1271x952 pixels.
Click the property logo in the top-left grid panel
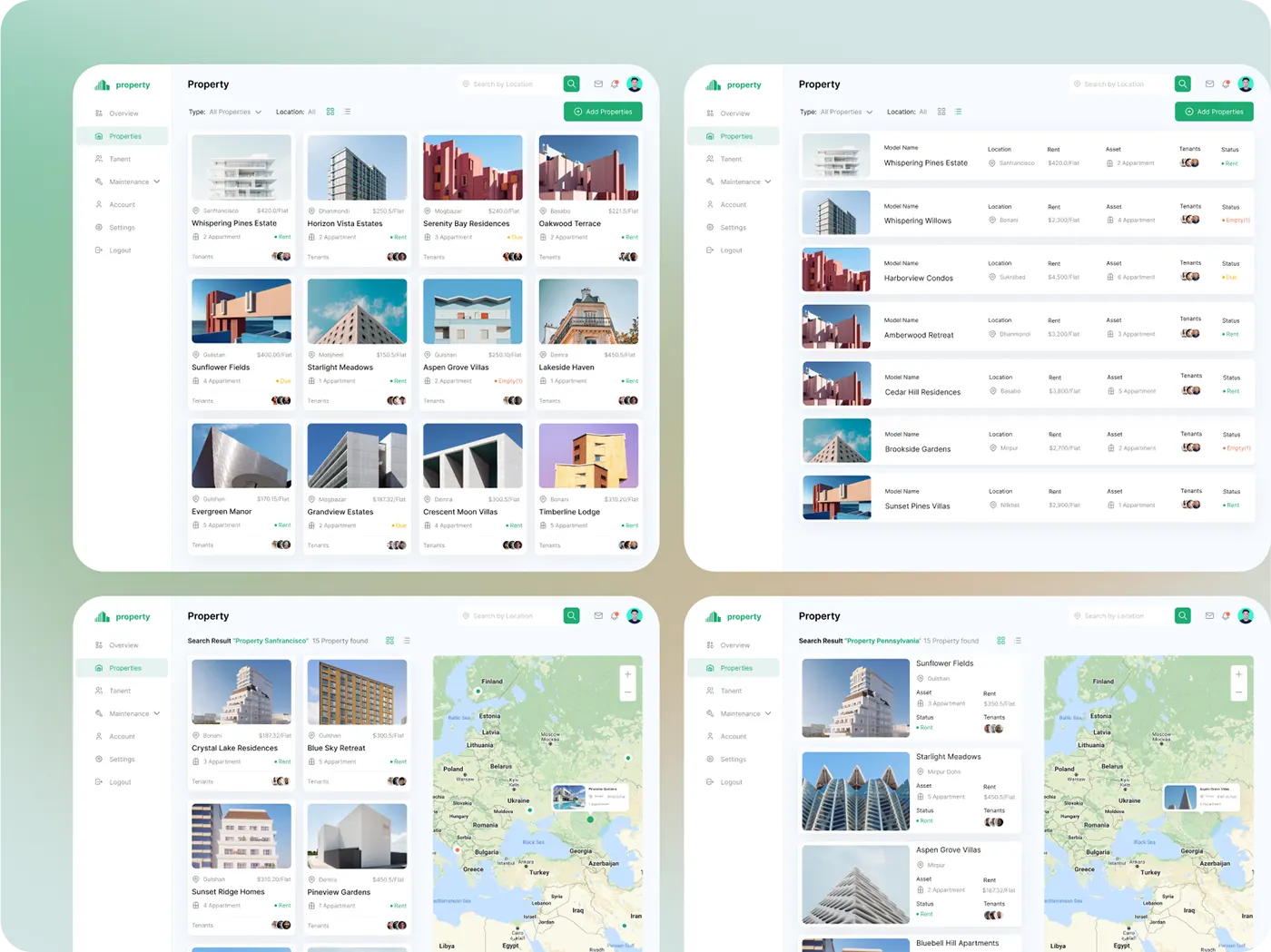(123, 85)
